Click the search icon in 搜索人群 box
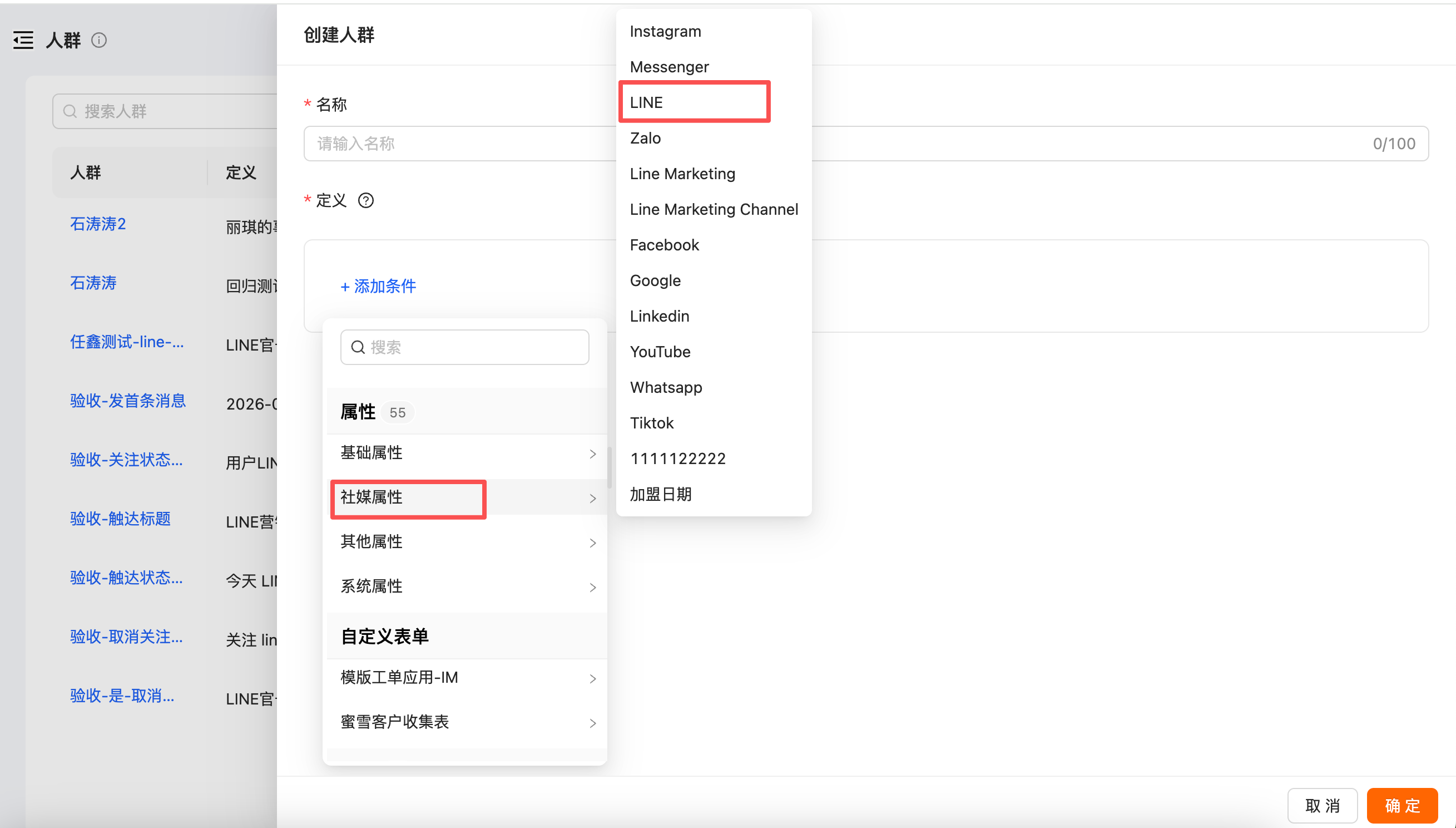This screenshot has width=1456, height=828. (70, 111)
